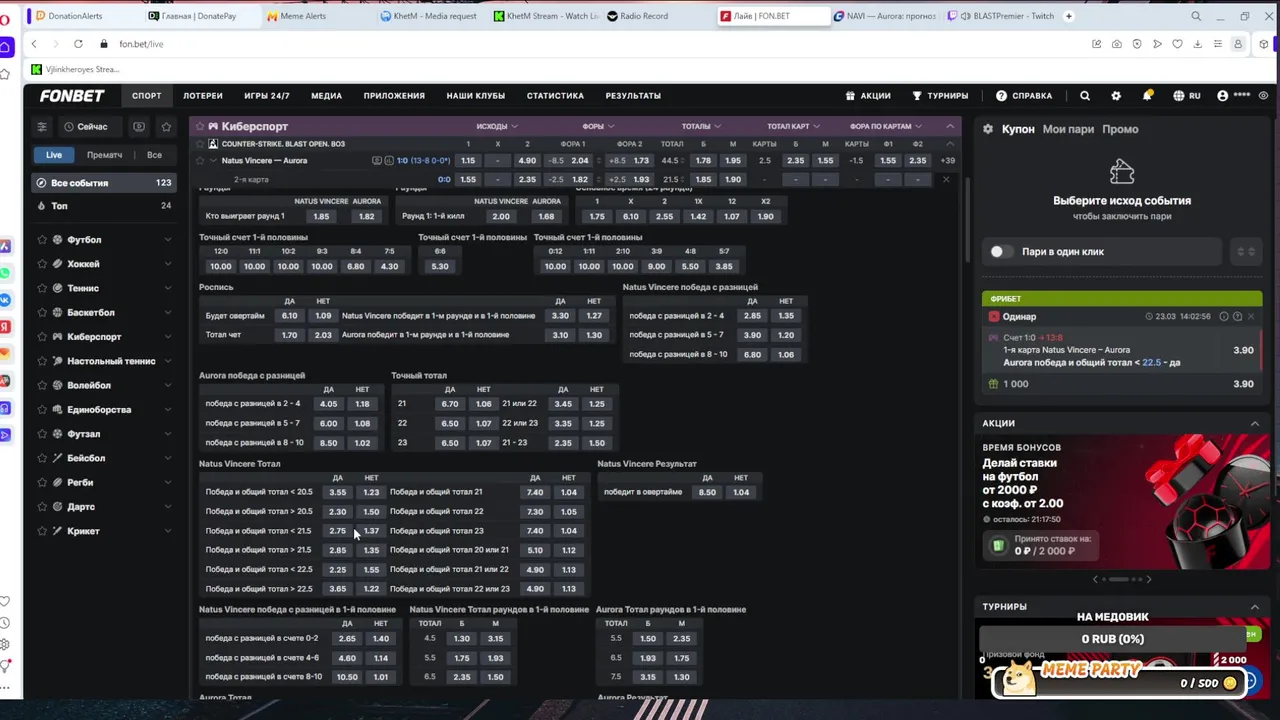Click odds 1.15 for Natus Vincere win
Image resolution: width=1280 pixels, height=720 pixels.
[x=468, y=161]
